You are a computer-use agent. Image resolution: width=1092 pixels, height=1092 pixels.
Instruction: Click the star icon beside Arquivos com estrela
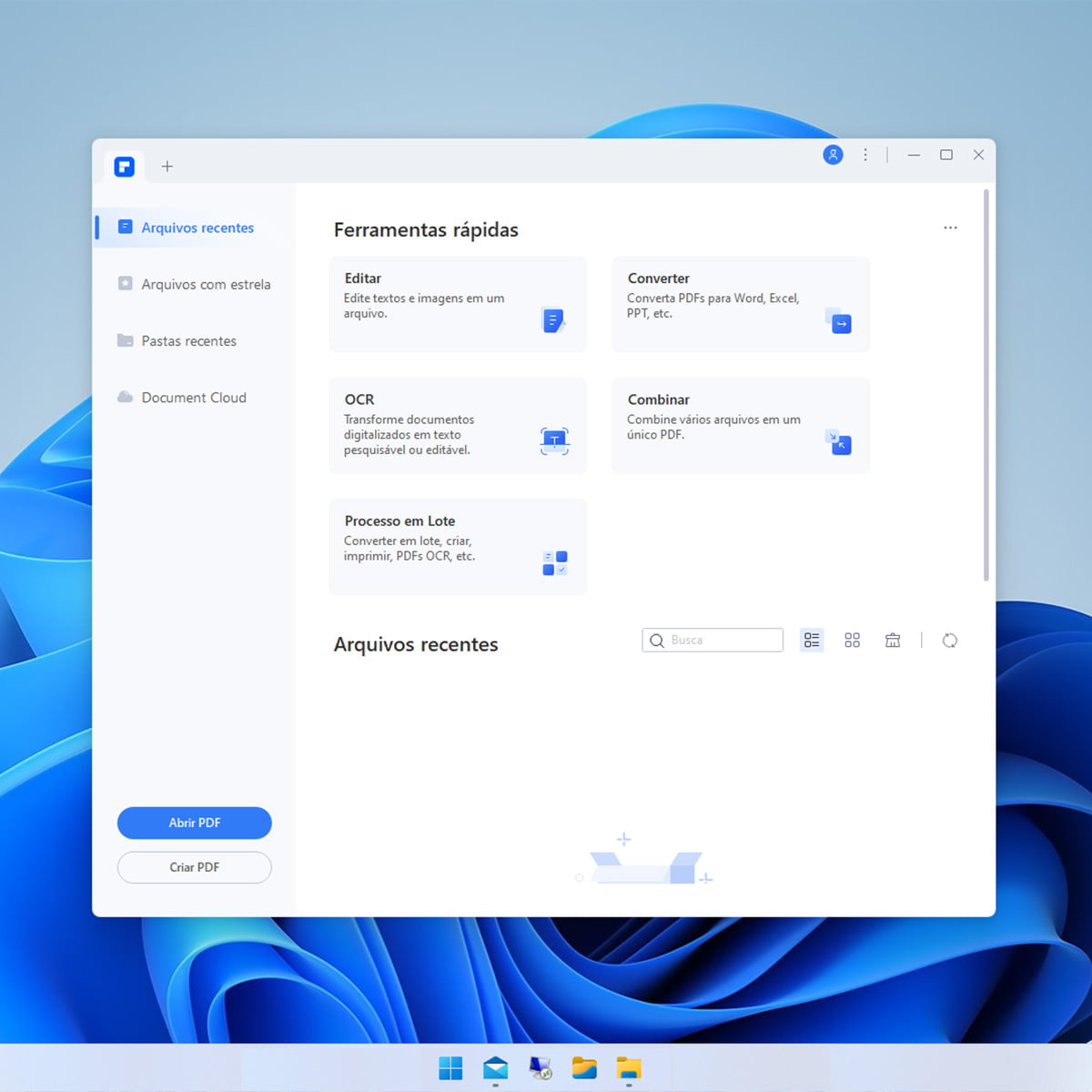[126, 283]
